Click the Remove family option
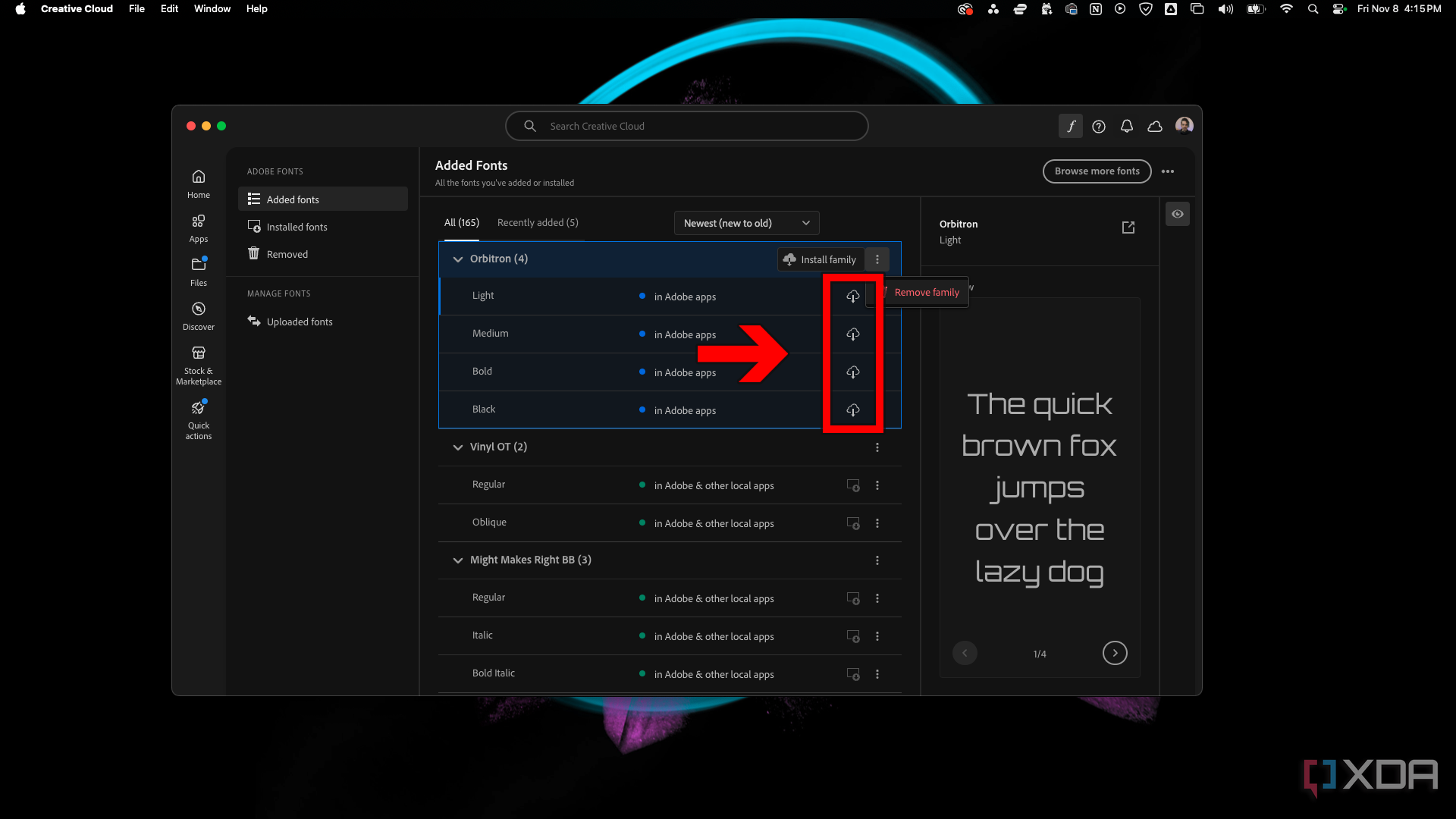 [927, 292]
